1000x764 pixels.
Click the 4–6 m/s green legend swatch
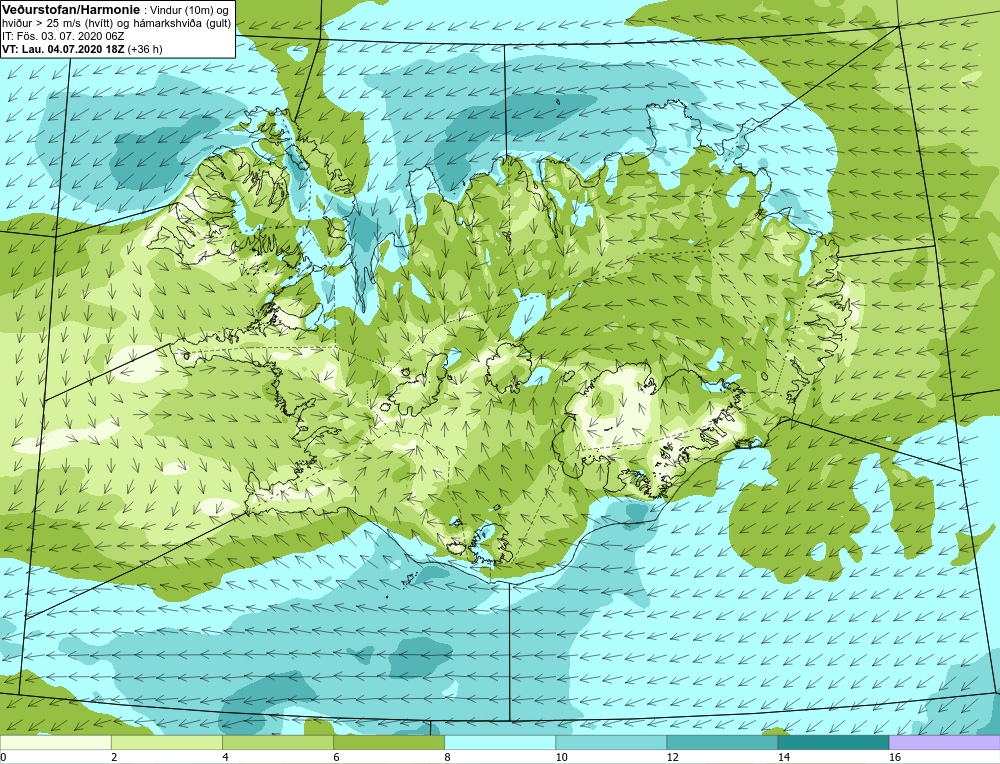(277, 742)
